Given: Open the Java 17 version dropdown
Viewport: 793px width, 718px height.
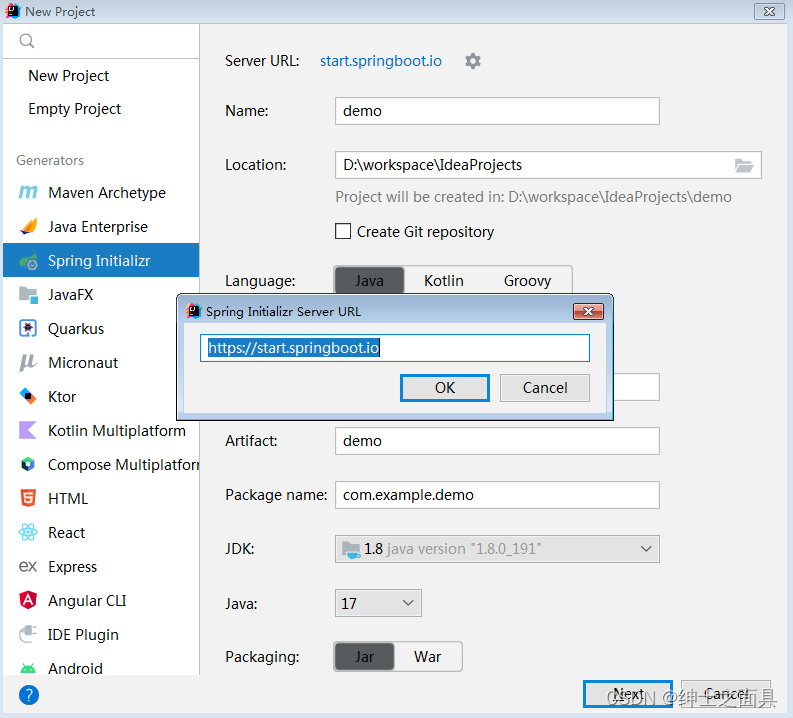Looking at the screenshot, I should pos(378,603).
